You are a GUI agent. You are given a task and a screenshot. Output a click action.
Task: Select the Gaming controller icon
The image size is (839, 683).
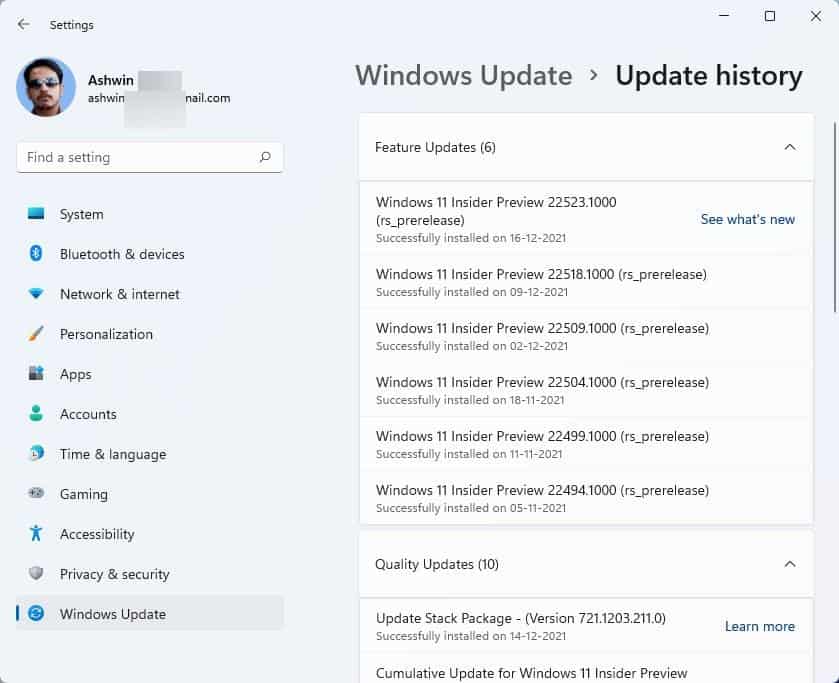click(36, 494)
